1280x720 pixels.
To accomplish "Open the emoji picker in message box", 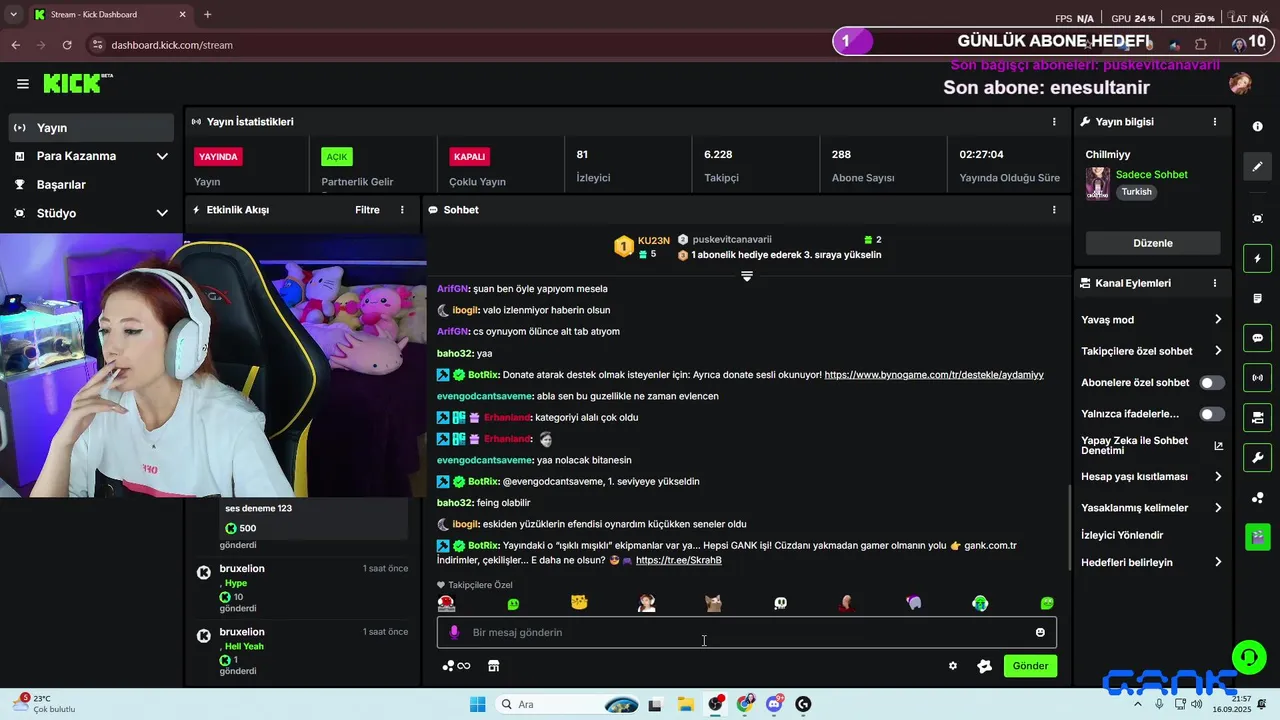I will coord(1040,632).
